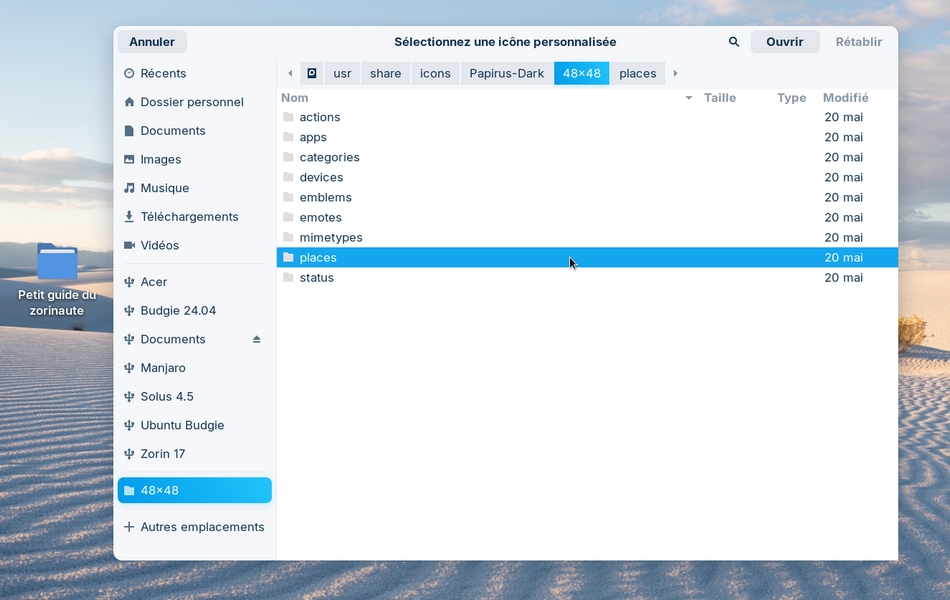
Task: Sort the list by Modifié column
Action: 845,98
